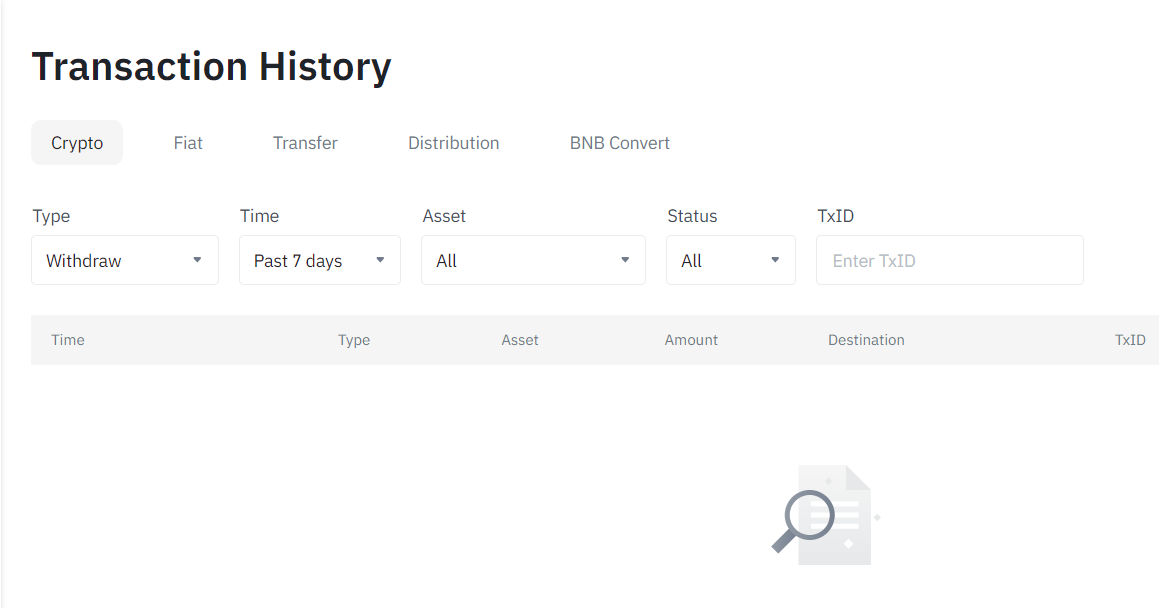
Task: Click the Time column header
Action: click(67, 340)
